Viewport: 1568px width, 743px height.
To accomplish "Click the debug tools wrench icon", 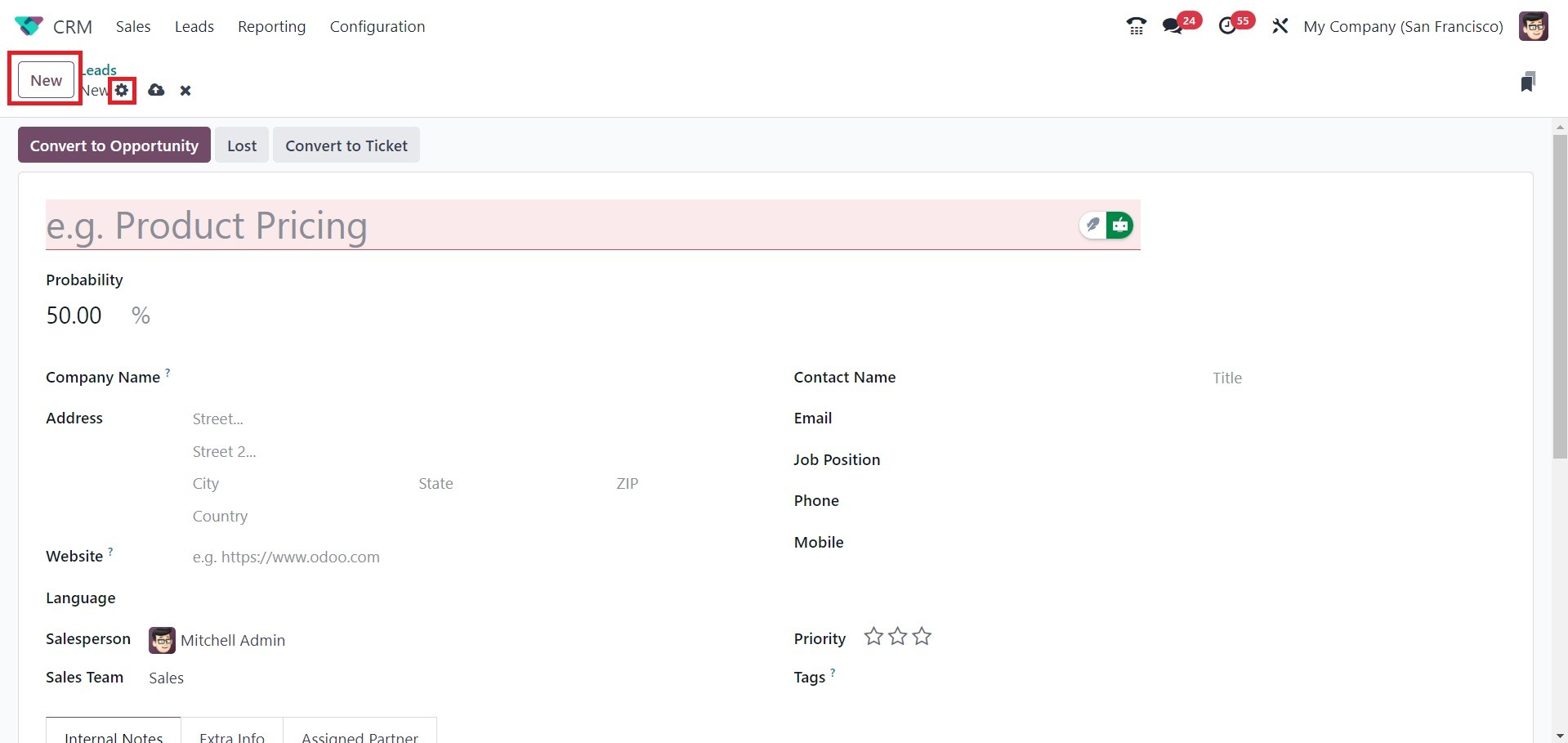I will click(1280, 26).
